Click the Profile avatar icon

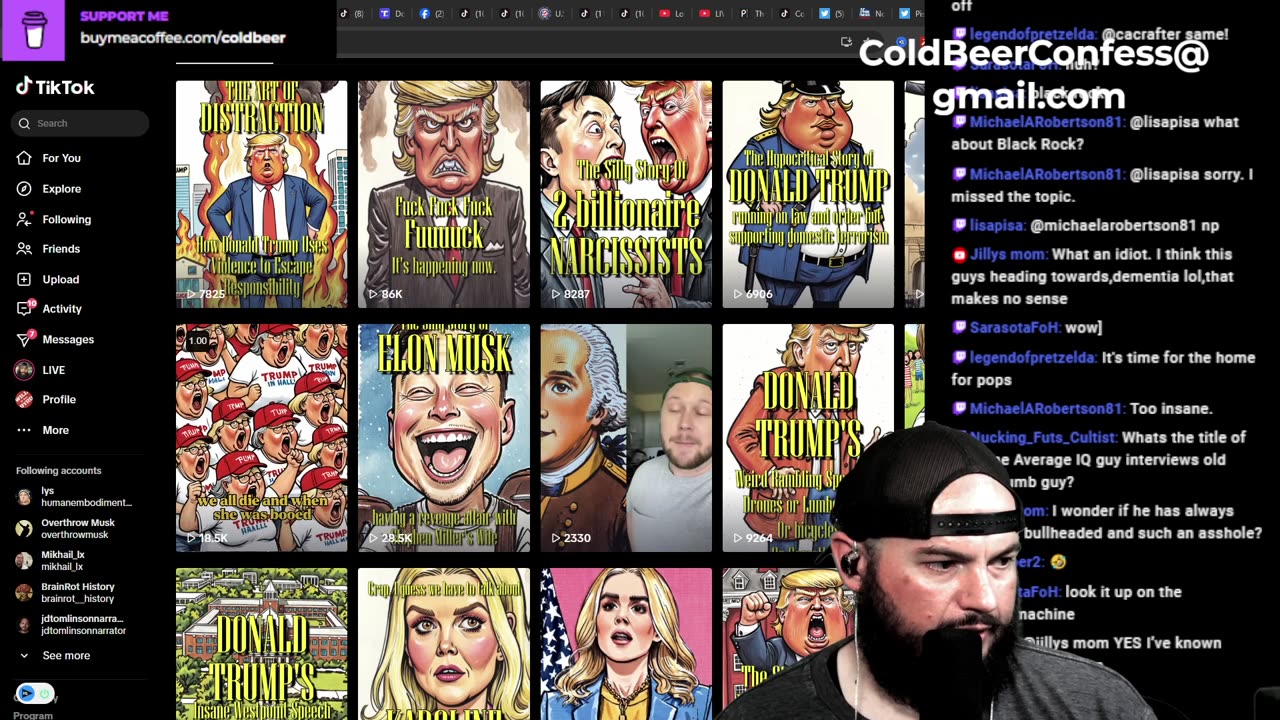(24, 399)
